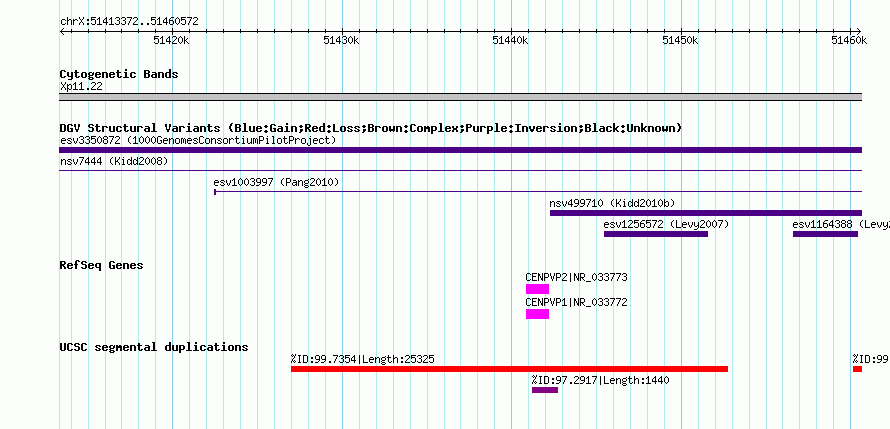Screen dimensions: 890x429
Task: Click the esv3350872 inversion variant bar
Action: [460, 150]
